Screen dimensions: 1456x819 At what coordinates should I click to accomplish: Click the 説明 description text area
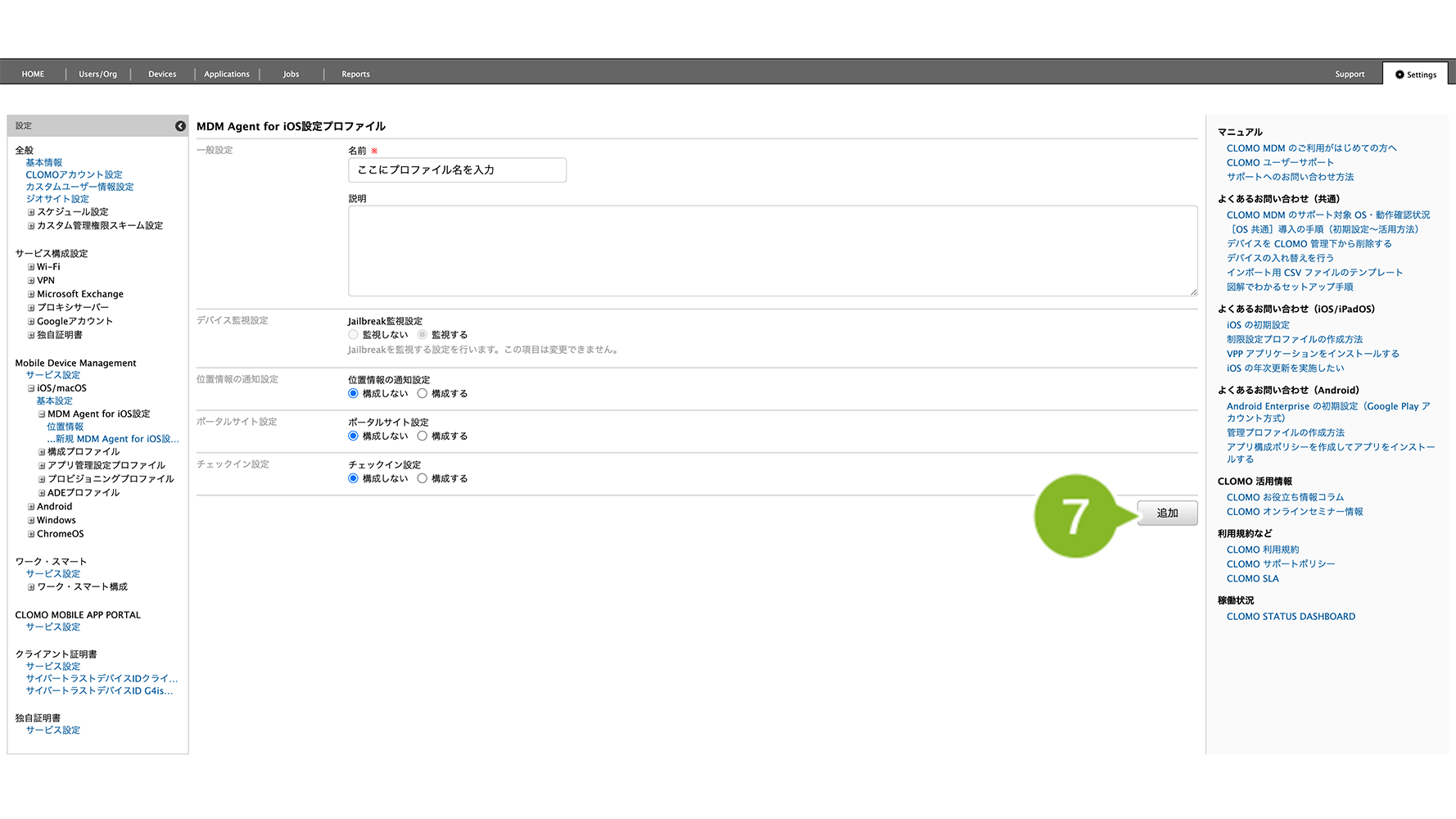[771, 251]
